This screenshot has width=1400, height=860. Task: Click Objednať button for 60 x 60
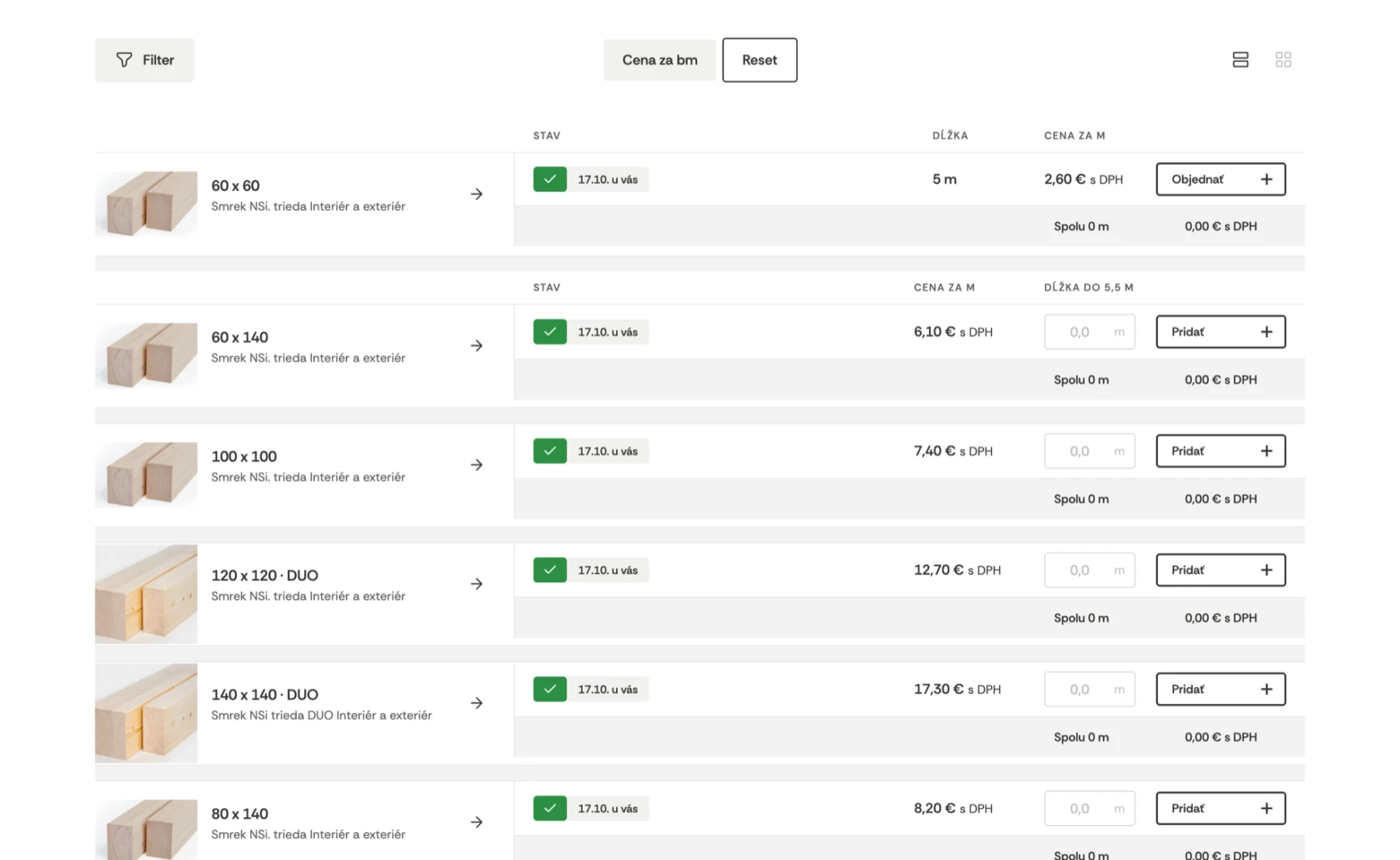[x=1220, y=179]
